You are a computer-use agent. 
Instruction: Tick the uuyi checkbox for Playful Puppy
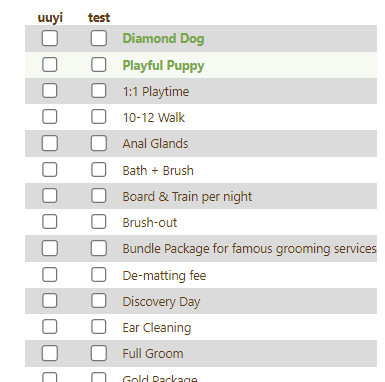click(50, 65)
